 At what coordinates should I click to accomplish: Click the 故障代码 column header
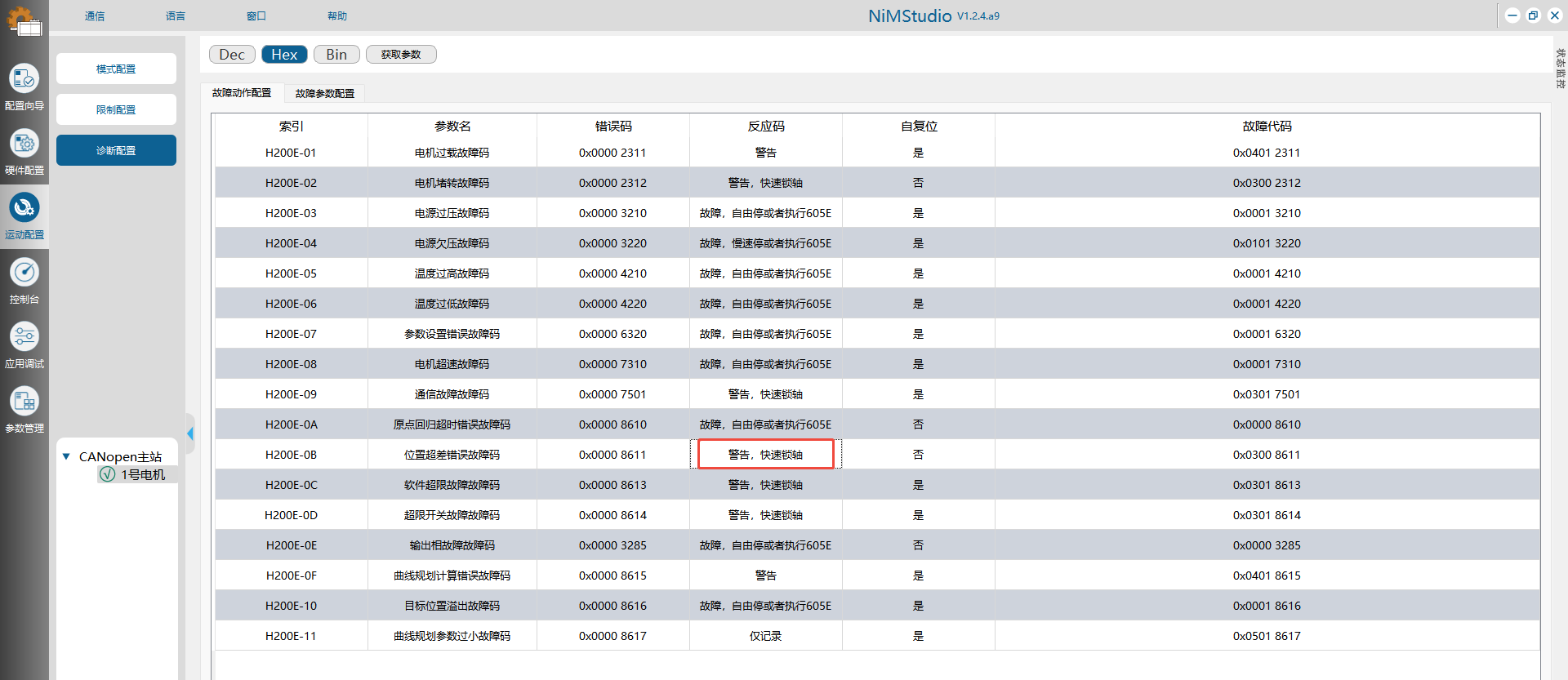(x=1267, y=127)
